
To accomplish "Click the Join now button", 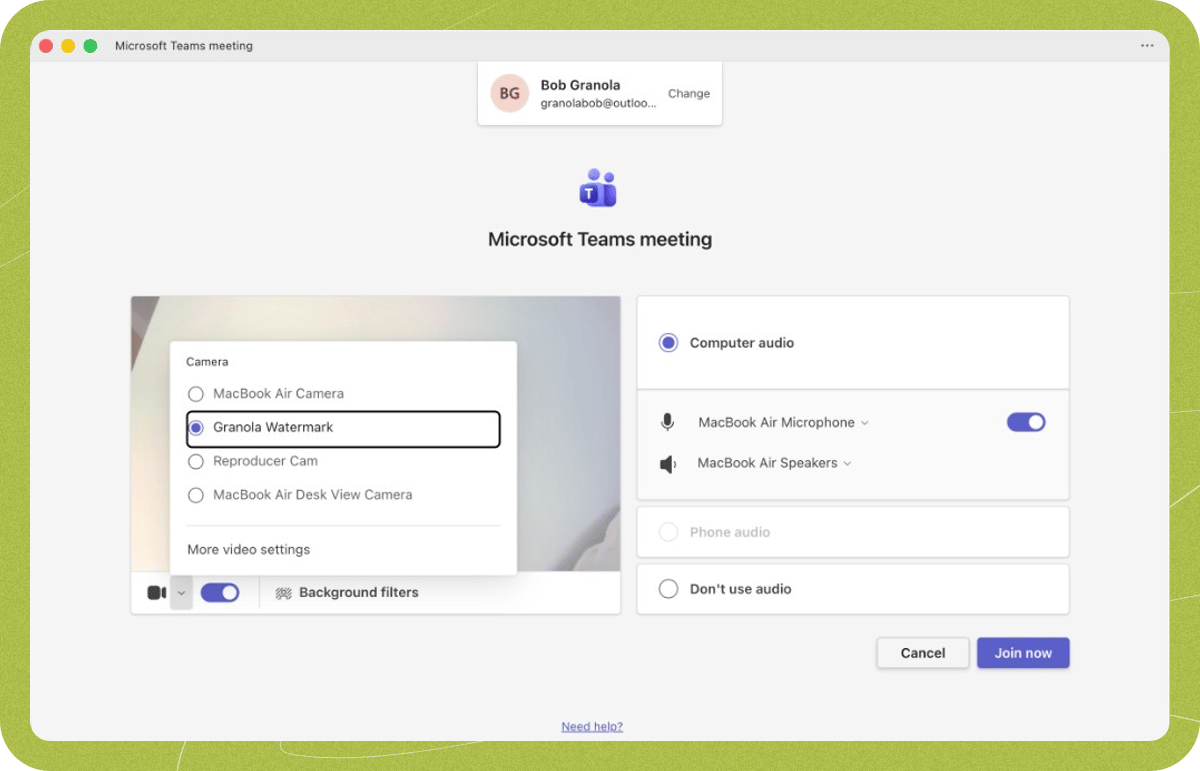I will (1023, 653).
